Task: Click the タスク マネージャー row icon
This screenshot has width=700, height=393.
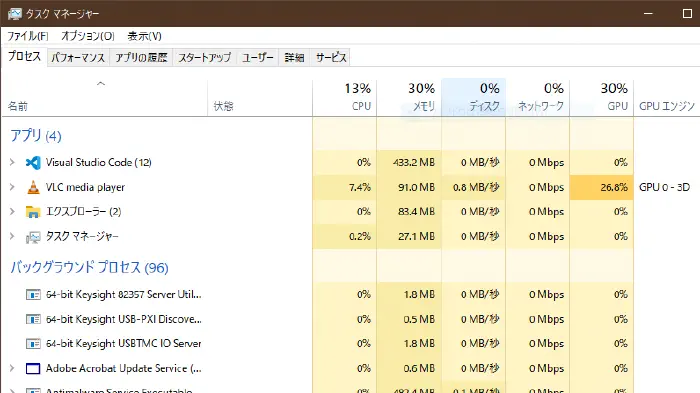Action: pyautogui.click(x=33, y=237)
